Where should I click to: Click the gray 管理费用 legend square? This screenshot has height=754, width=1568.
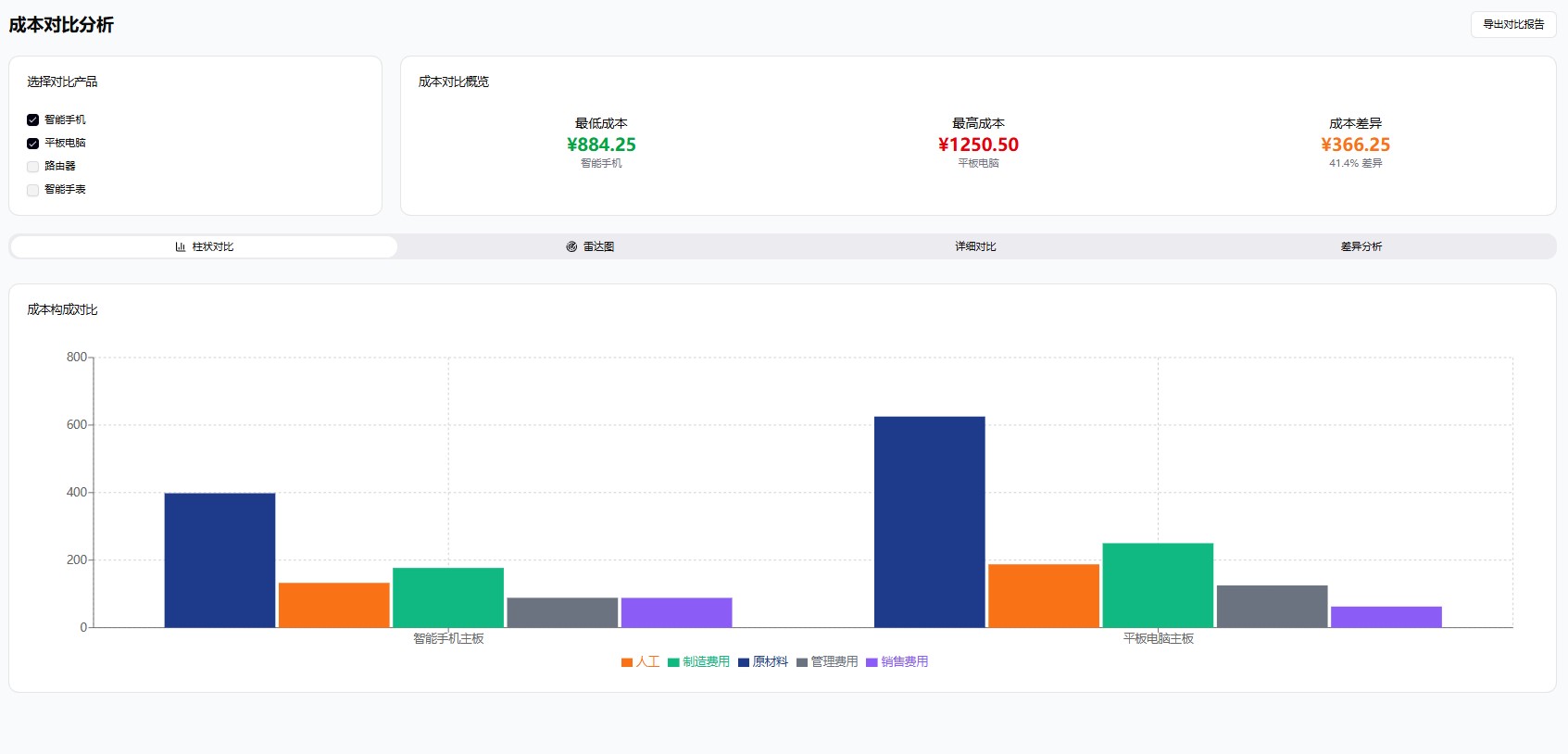point(802,662)
